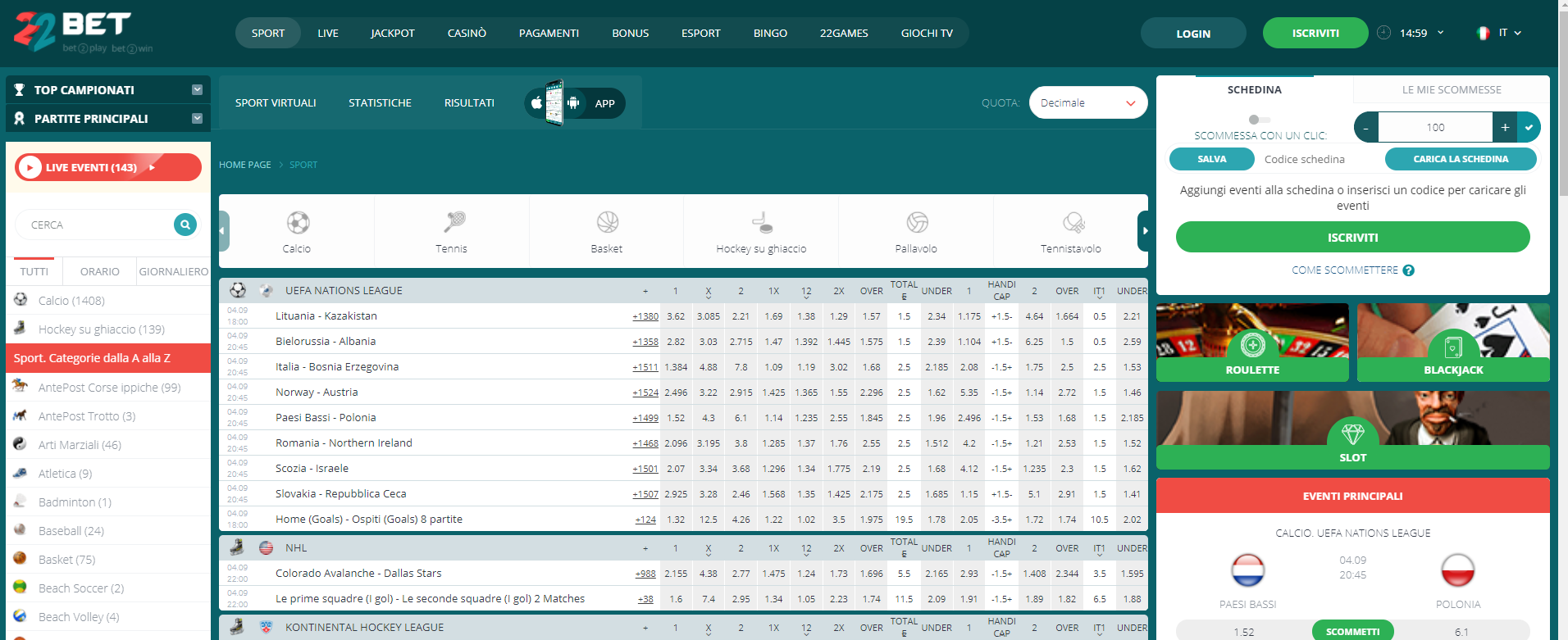Viewport: 1568px width, 640px height.
Task: Expand the Partite Principali panel
Action: (x=197, y=119)
